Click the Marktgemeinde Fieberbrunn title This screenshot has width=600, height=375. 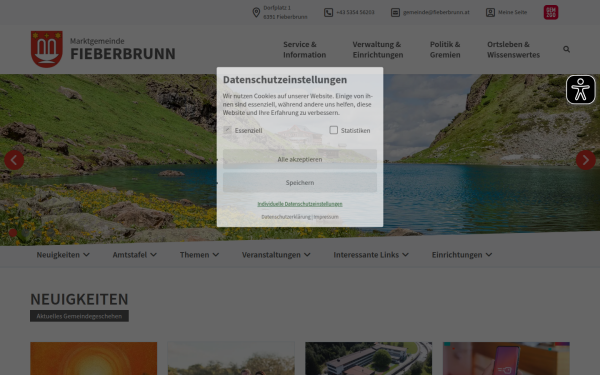(122, 49)
